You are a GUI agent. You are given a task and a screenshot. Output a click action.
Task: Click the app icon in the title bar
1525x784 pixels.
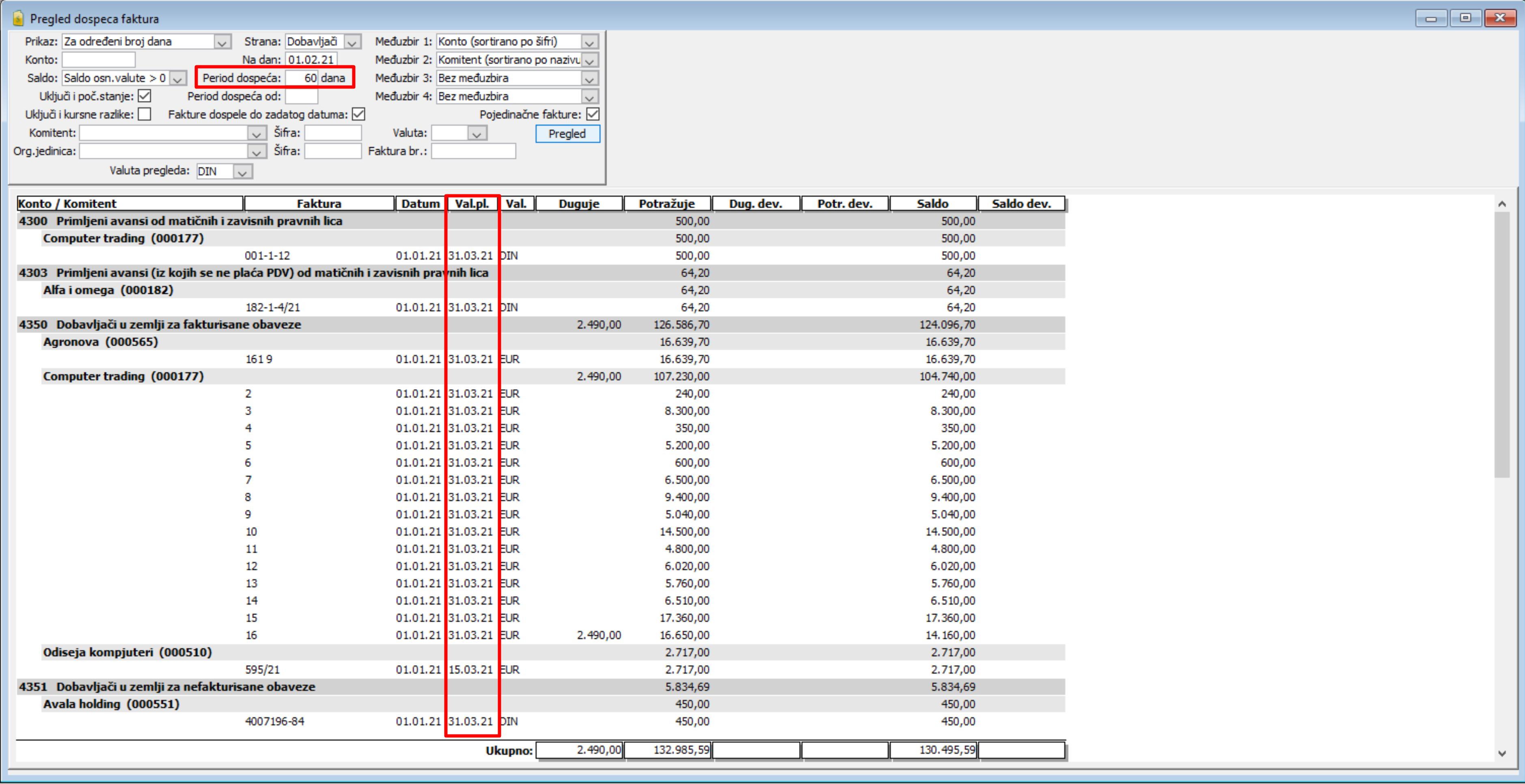pyautogui.click(x=18, y=18)
